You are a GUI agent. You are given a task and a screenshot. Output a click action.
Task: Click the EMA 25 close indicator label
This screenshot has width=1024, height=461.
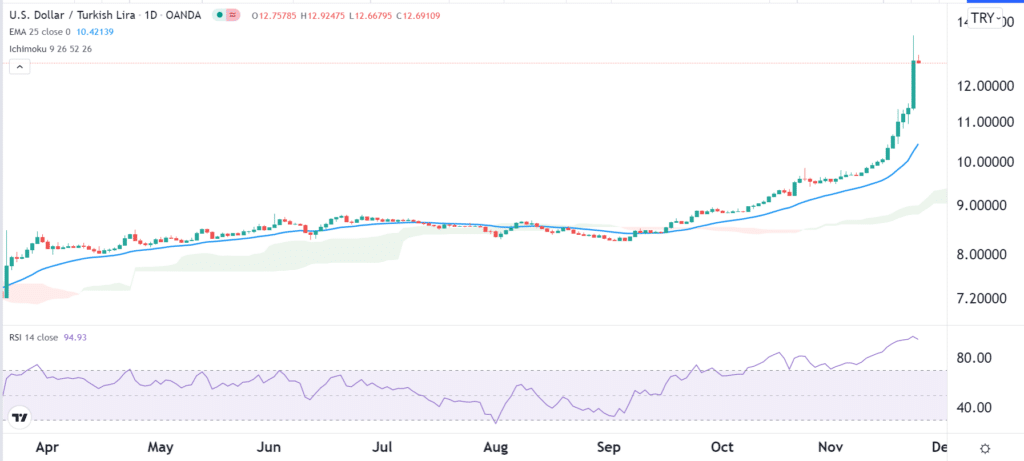pyautogui.click(x=38, y=33)
